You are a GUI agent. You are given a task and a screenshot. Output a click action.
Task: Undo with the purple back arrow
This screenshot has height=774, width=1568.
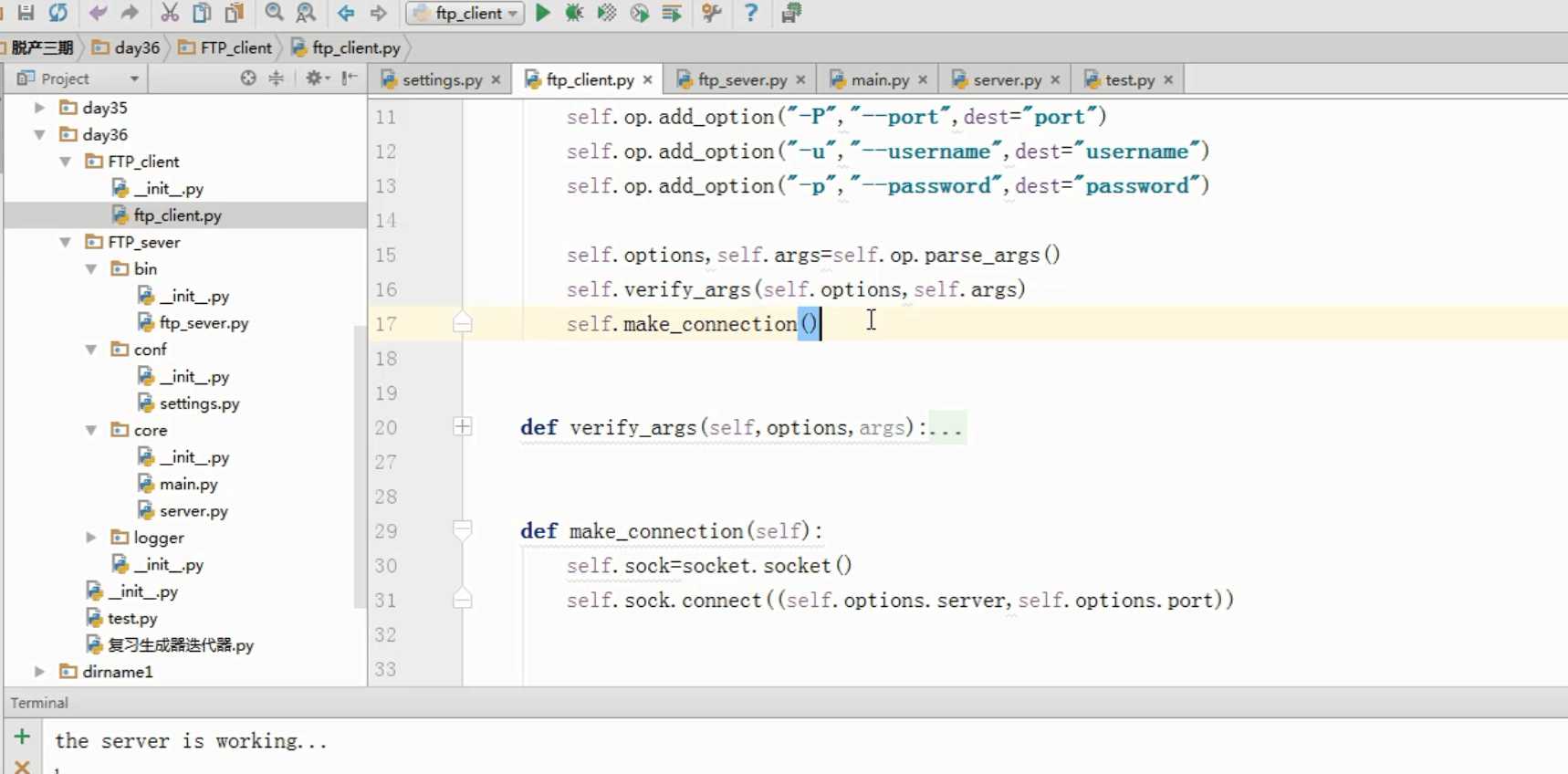click(98, 13)
